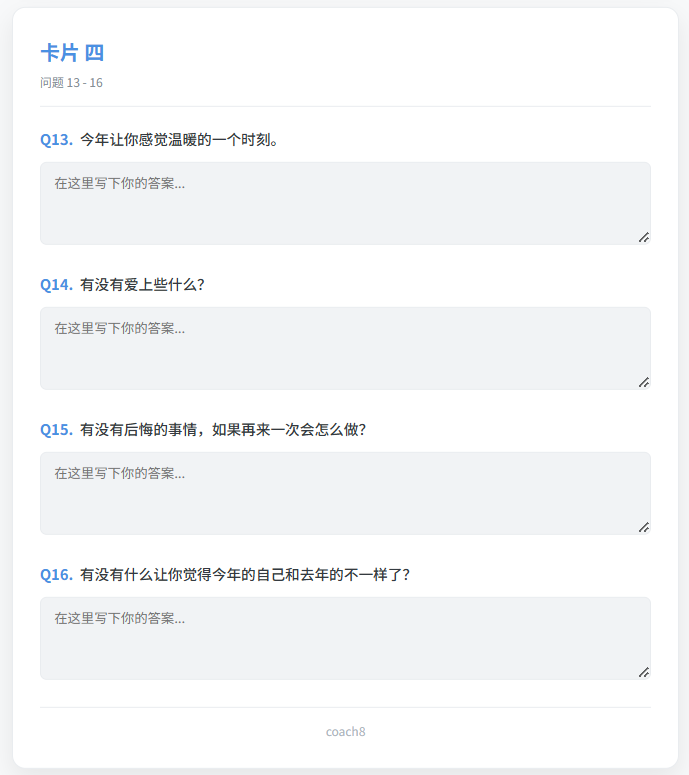Click the Q16 answer box resize handle
The width and height of the screenshot is (689, 775).
pos(644,672)
